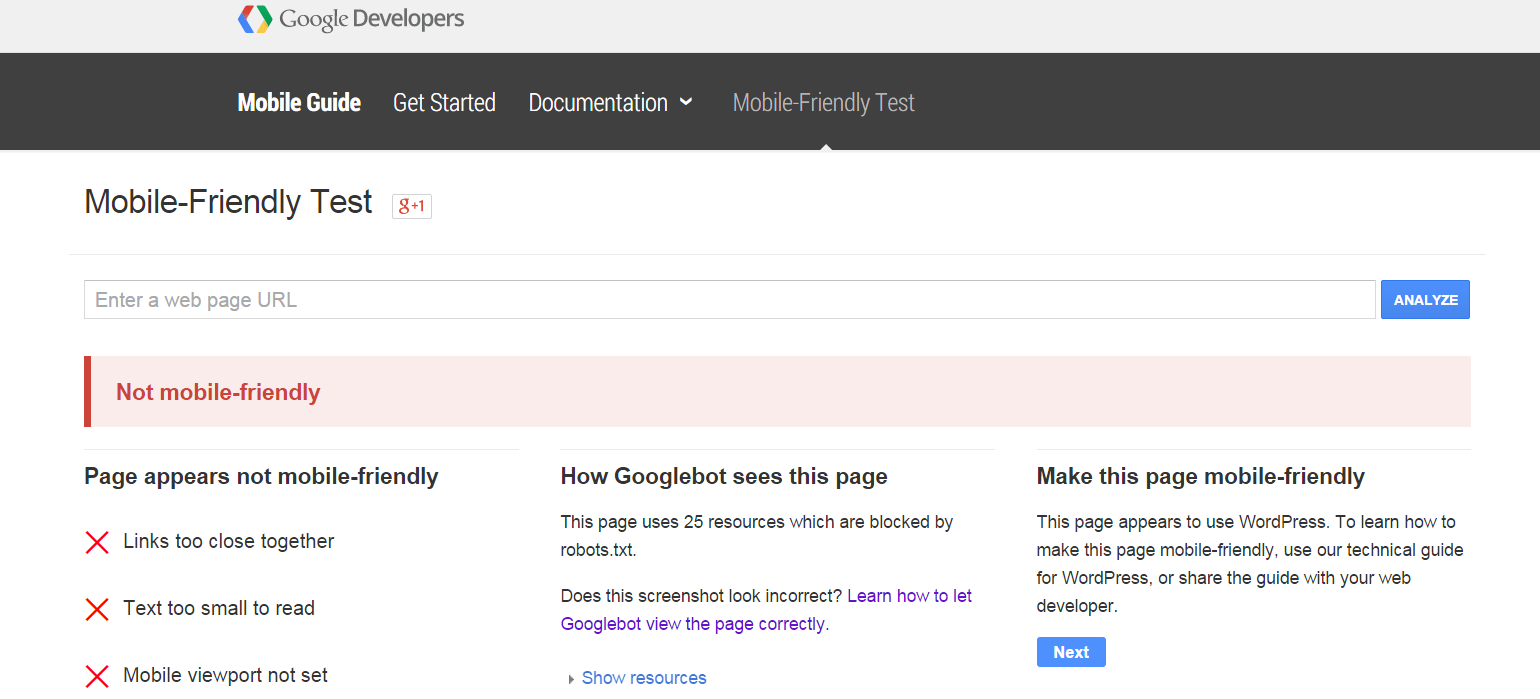Click the Mobile-Friendly Test page heading
Image resolution: width=1540 pixels, height=699 pixels.
pyautogui.click(x=228, y=202)
